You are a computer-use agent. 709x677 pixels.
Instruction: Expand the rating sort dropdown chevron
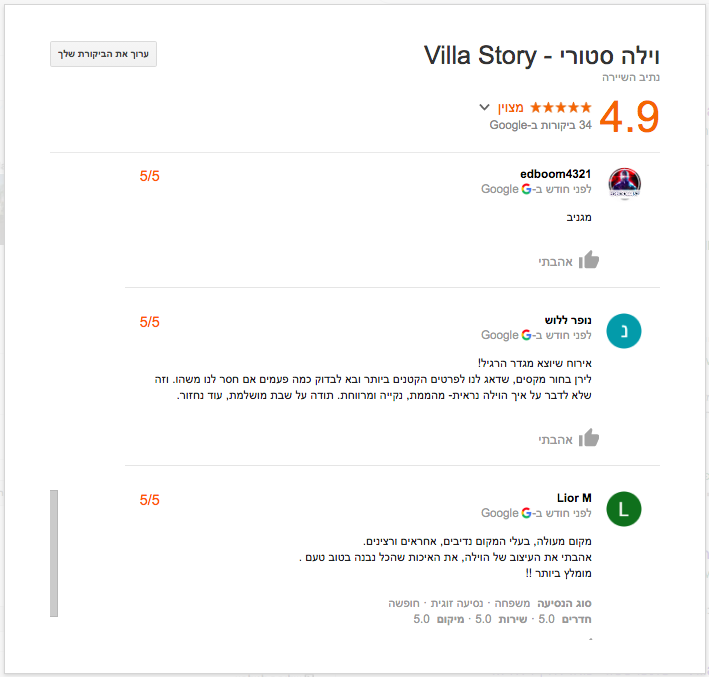pos(485,107)
